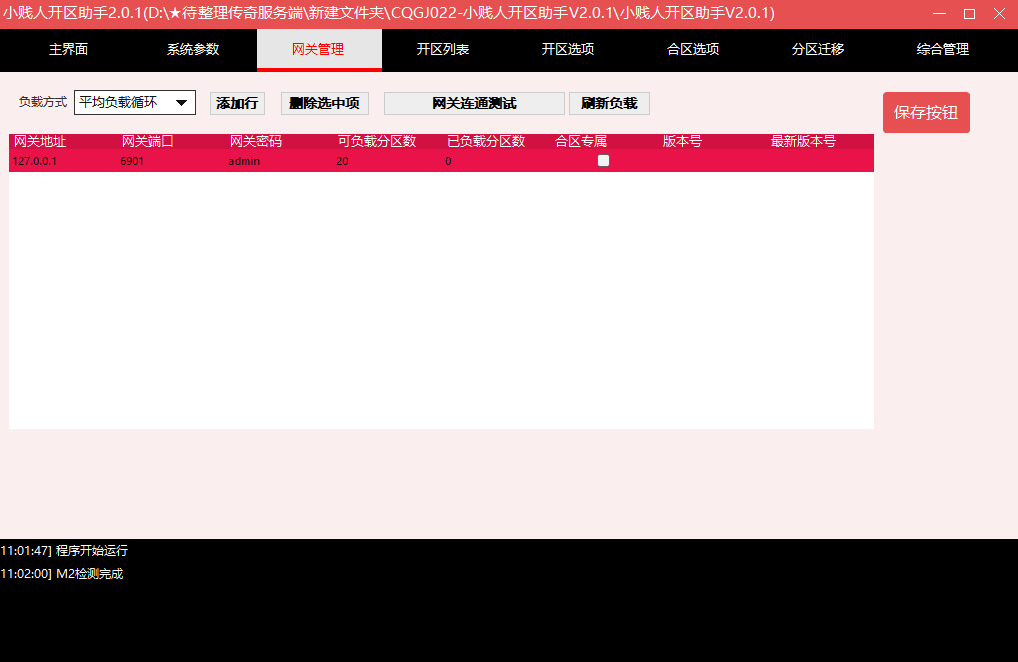Click the 网关地址 column header
This screenshot has height=662, width=1018.
click(x=40, y=141)
